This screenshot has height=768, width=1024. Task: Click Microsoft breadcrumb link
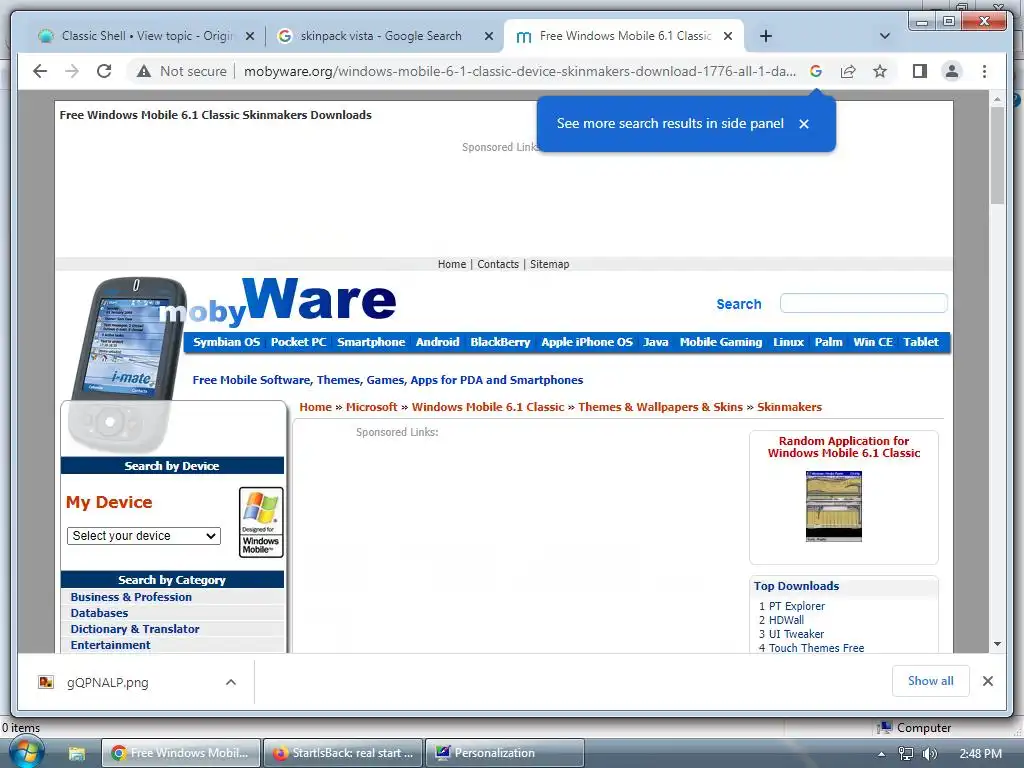372,407
